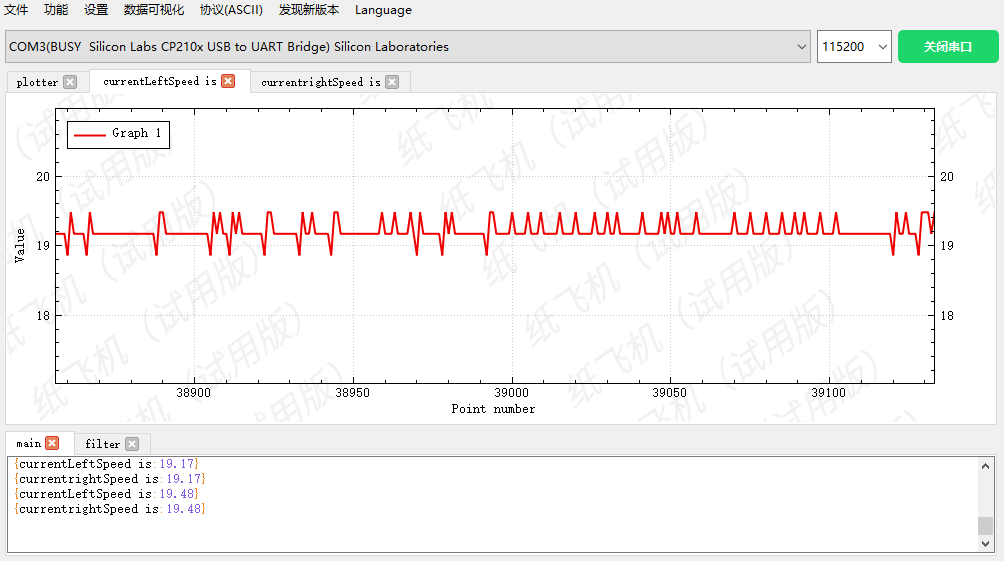Screen dimensions: 1004x561
Task: Click the log scrollbar down arrow
Action: (986, 544)
